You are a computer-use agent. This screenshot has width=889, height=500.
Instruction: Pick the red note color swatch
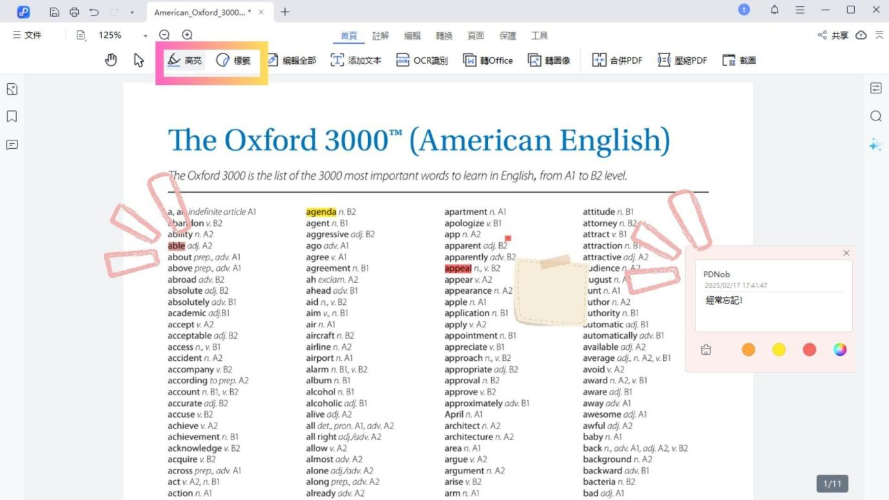[810, 350]
